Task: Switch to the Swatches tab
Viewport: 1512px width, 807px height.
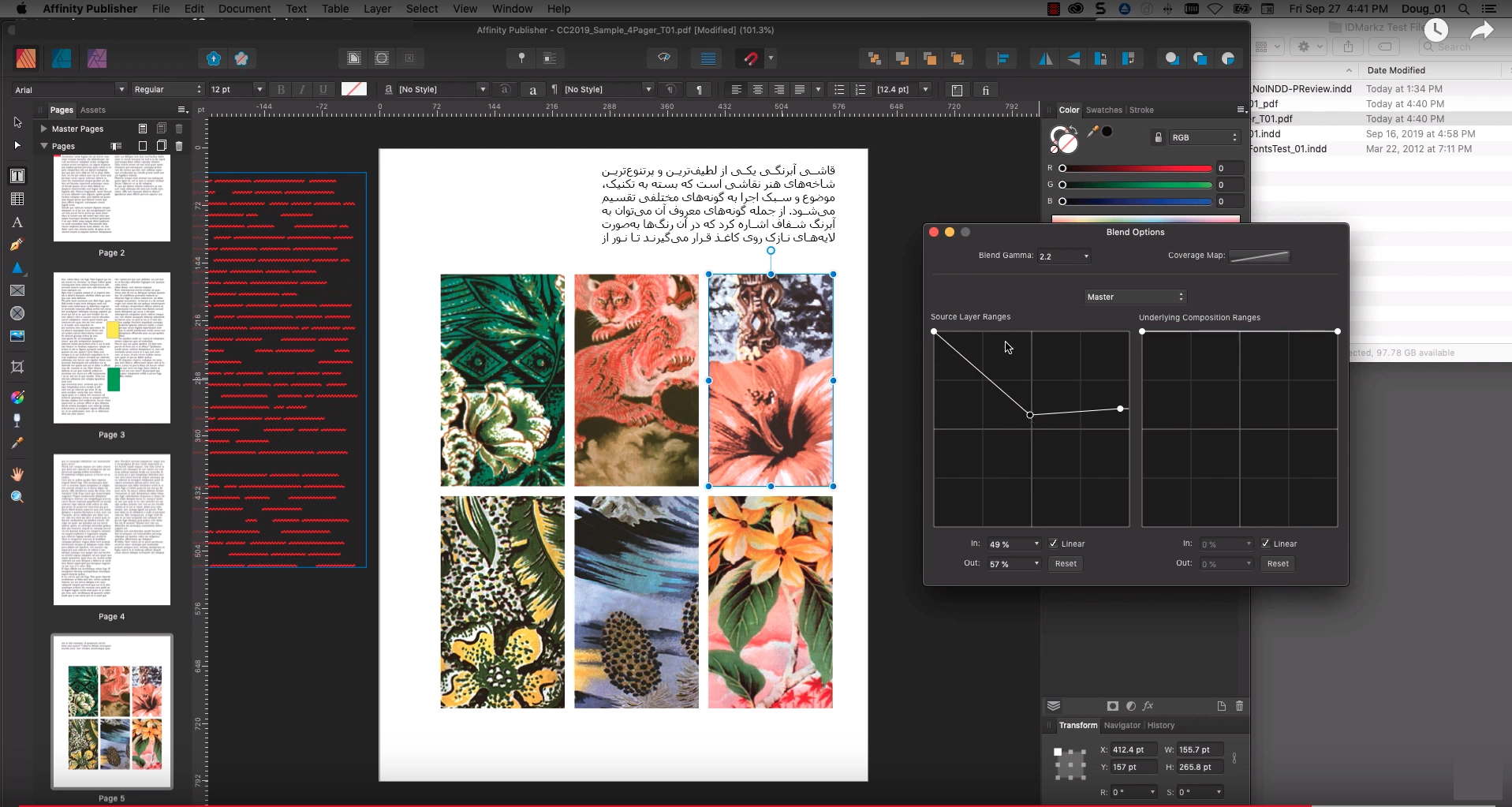Action: coord(1103,110)
